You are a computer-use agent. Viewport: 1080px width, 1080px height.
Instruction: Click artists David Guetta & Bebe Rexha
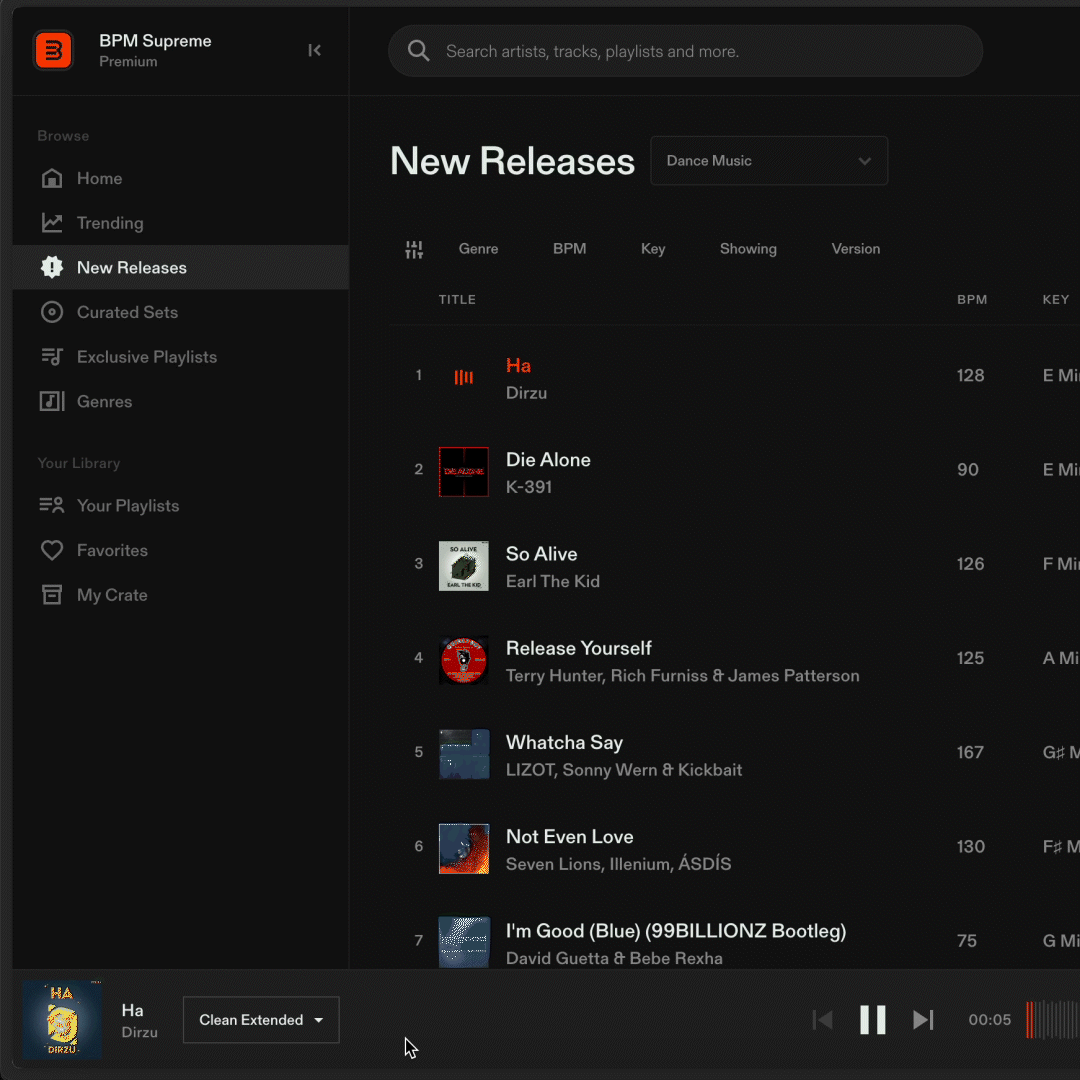click(x=614, y=958)
